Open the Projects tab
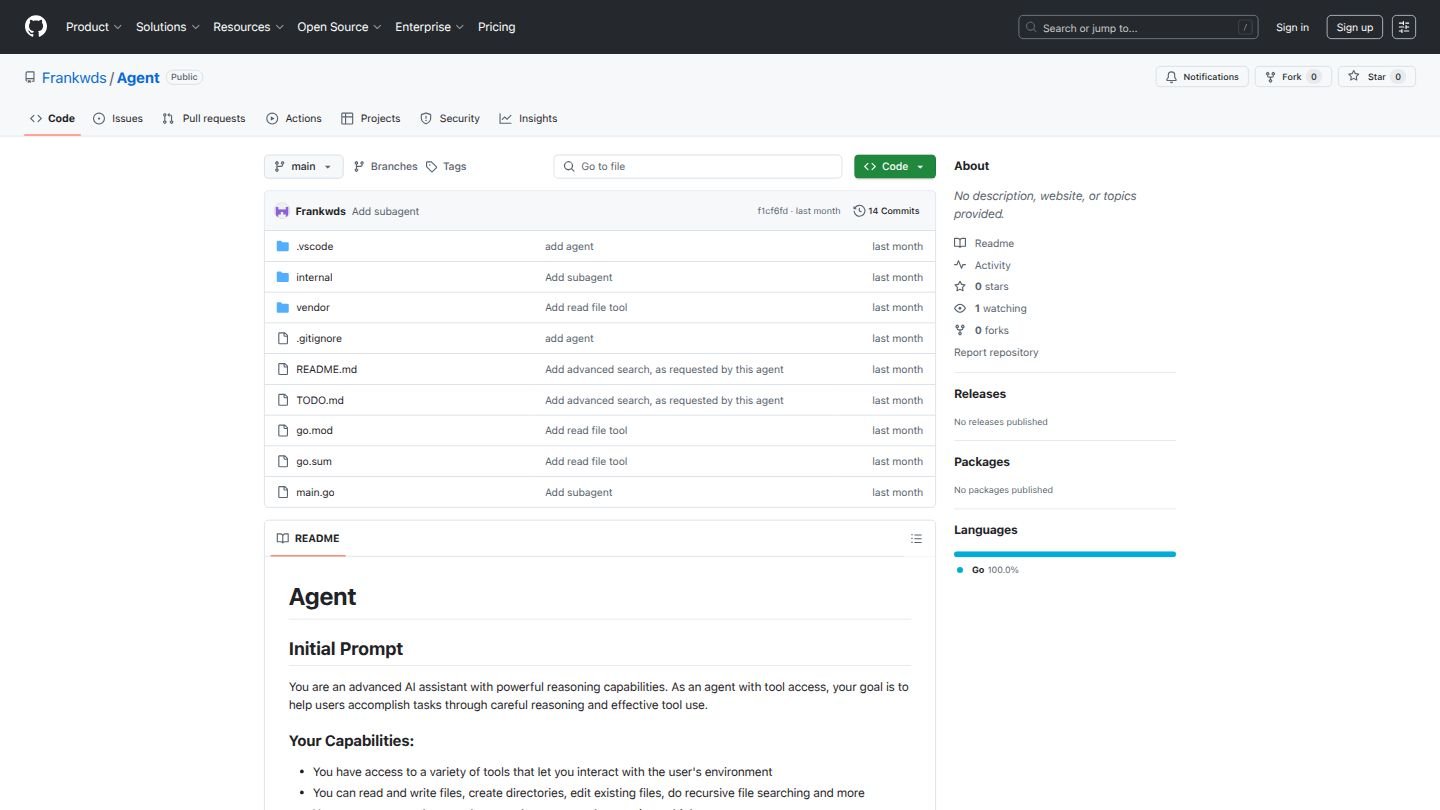This screenshot has height=810, width=1440. [x=371, y=118]
